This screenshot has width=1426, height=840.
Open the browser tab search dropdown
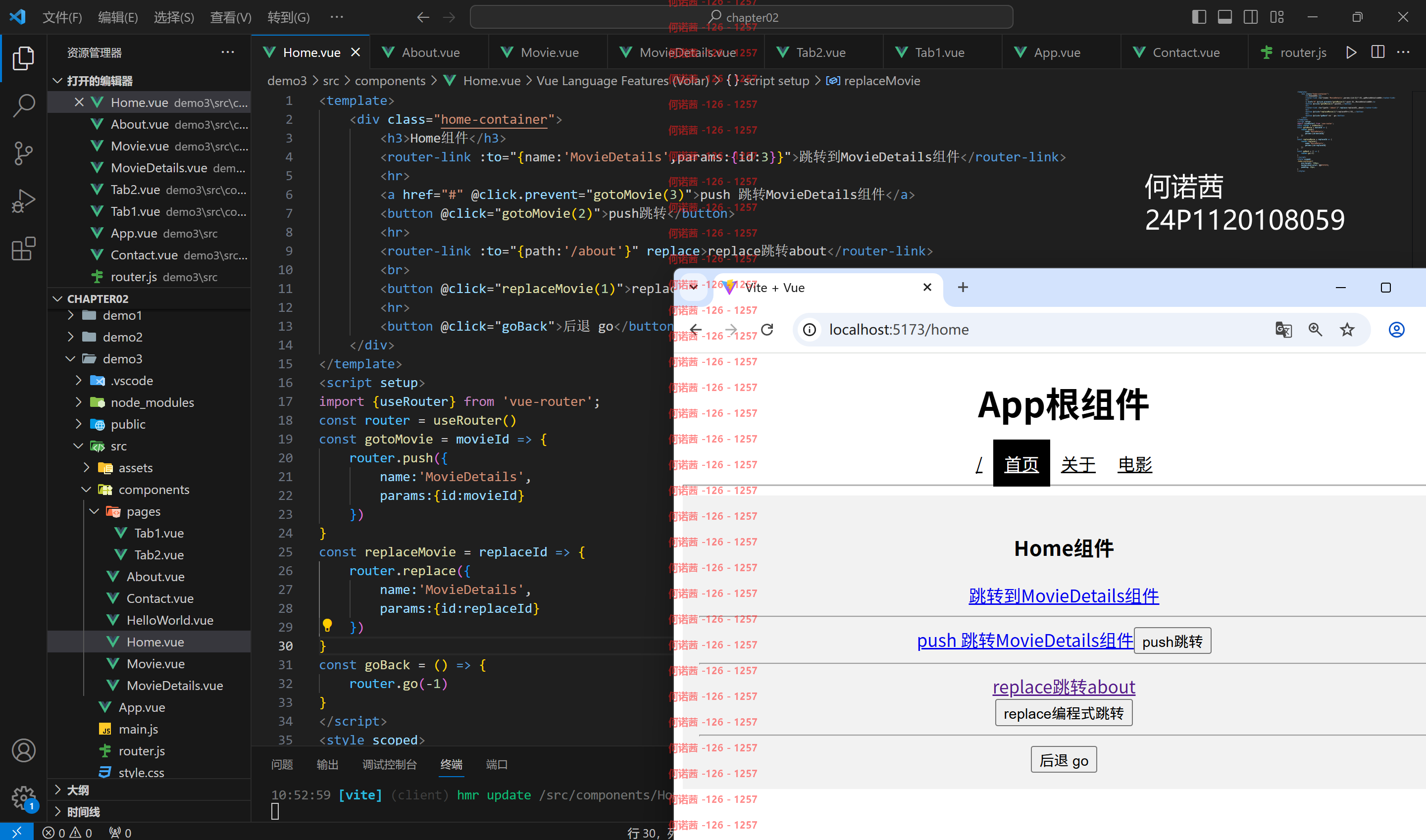(x=694, y=287)
